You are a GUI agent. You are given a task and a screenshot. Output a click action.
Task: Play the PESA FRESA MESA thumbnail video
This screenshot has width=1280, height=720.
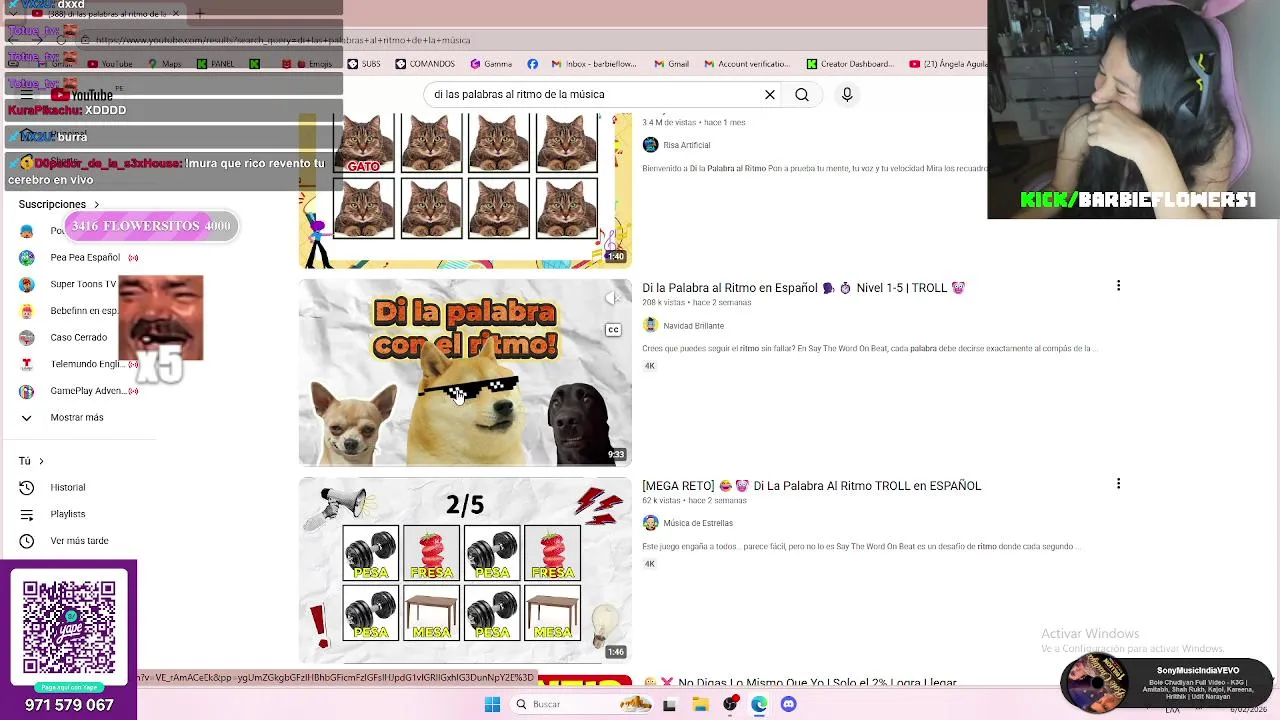pos(465,570)
